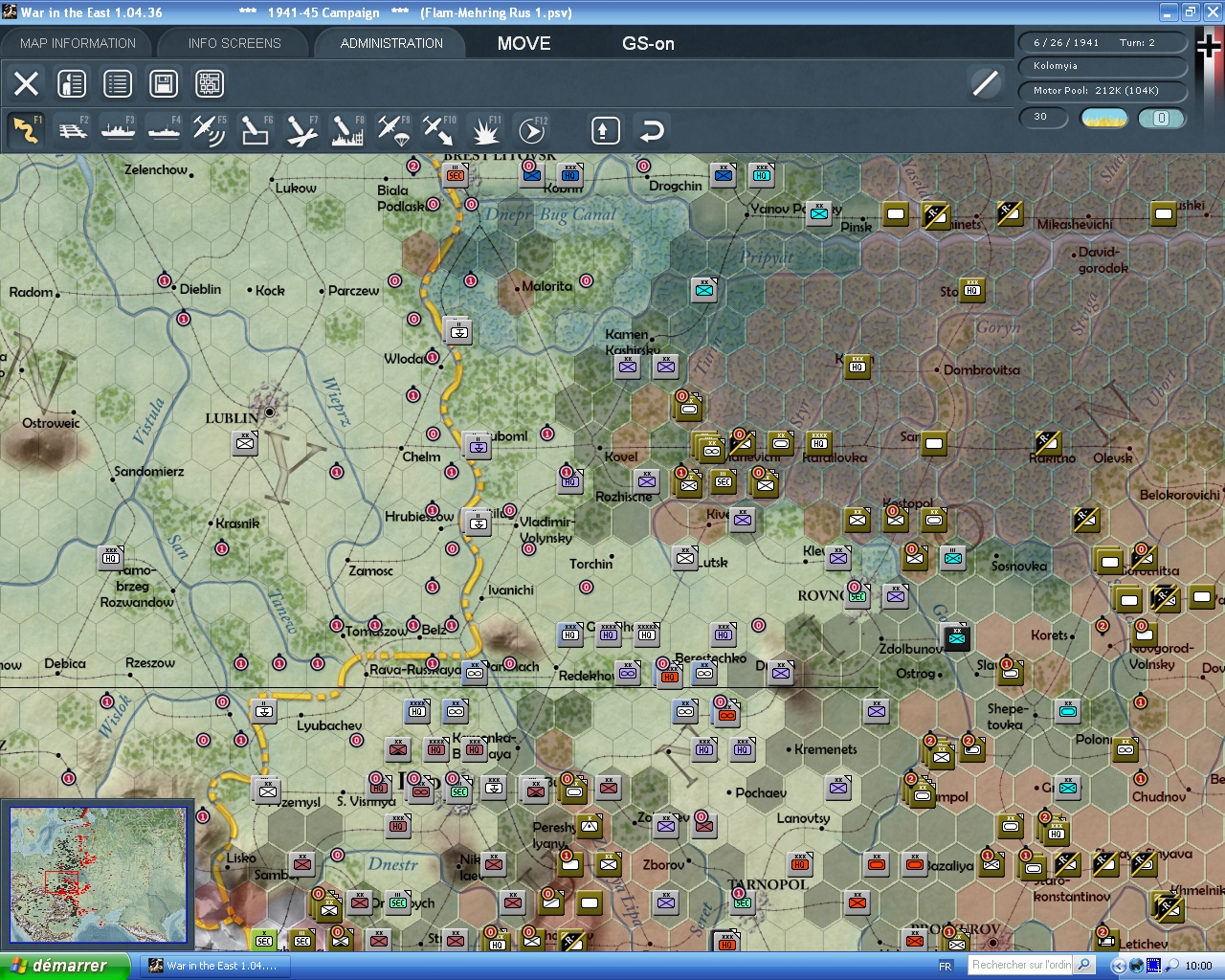The width and height of the screenshot is (1225, 980).
Task: Select the F5 air recon mode icon
Action: [x=210, y=130]
